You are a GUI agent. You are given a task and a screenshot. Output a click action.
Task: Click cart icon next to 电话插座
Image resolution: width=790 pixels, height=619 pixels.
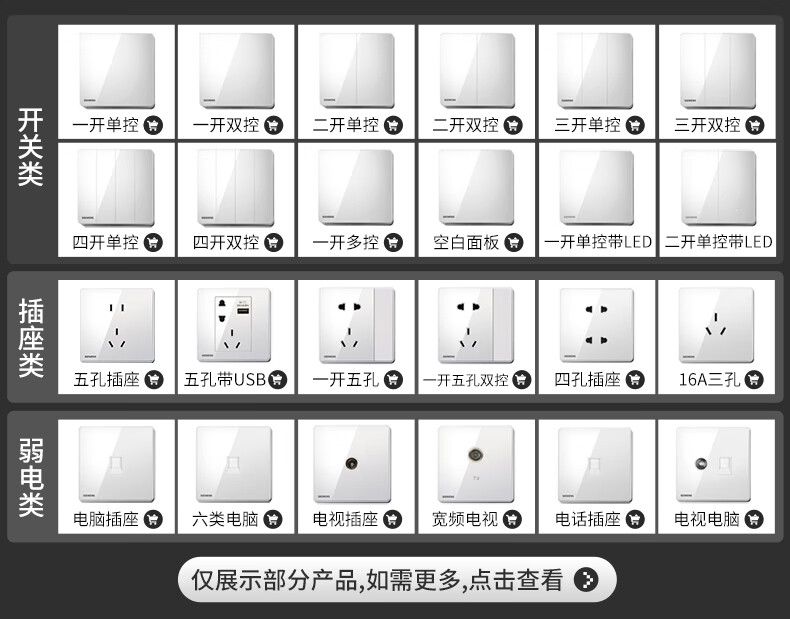point(634,519)
